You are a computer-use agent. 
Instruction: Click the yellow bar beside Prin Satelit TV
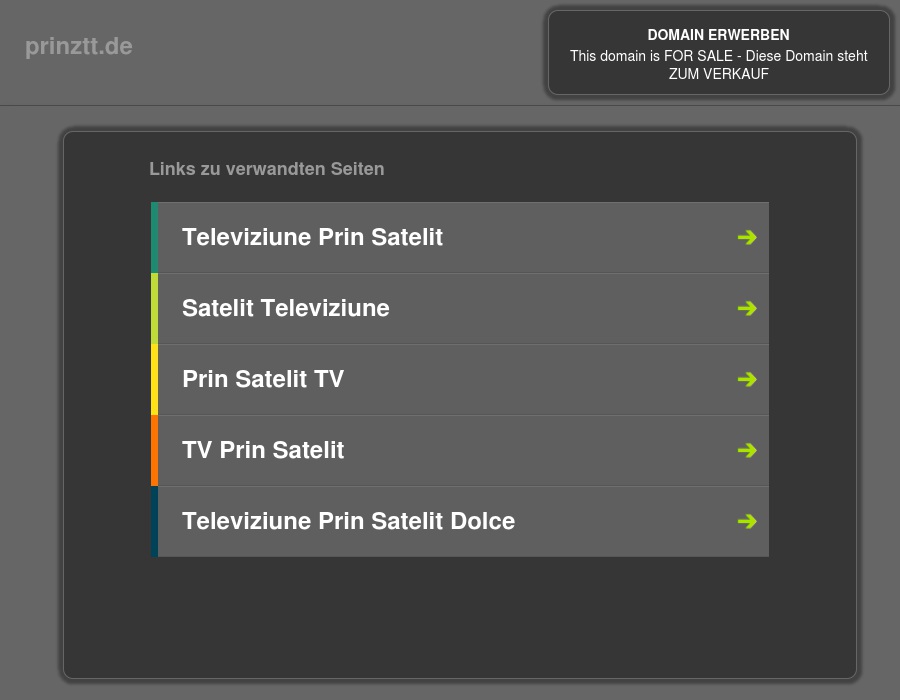pyautogui.click(x=156, y=379)
